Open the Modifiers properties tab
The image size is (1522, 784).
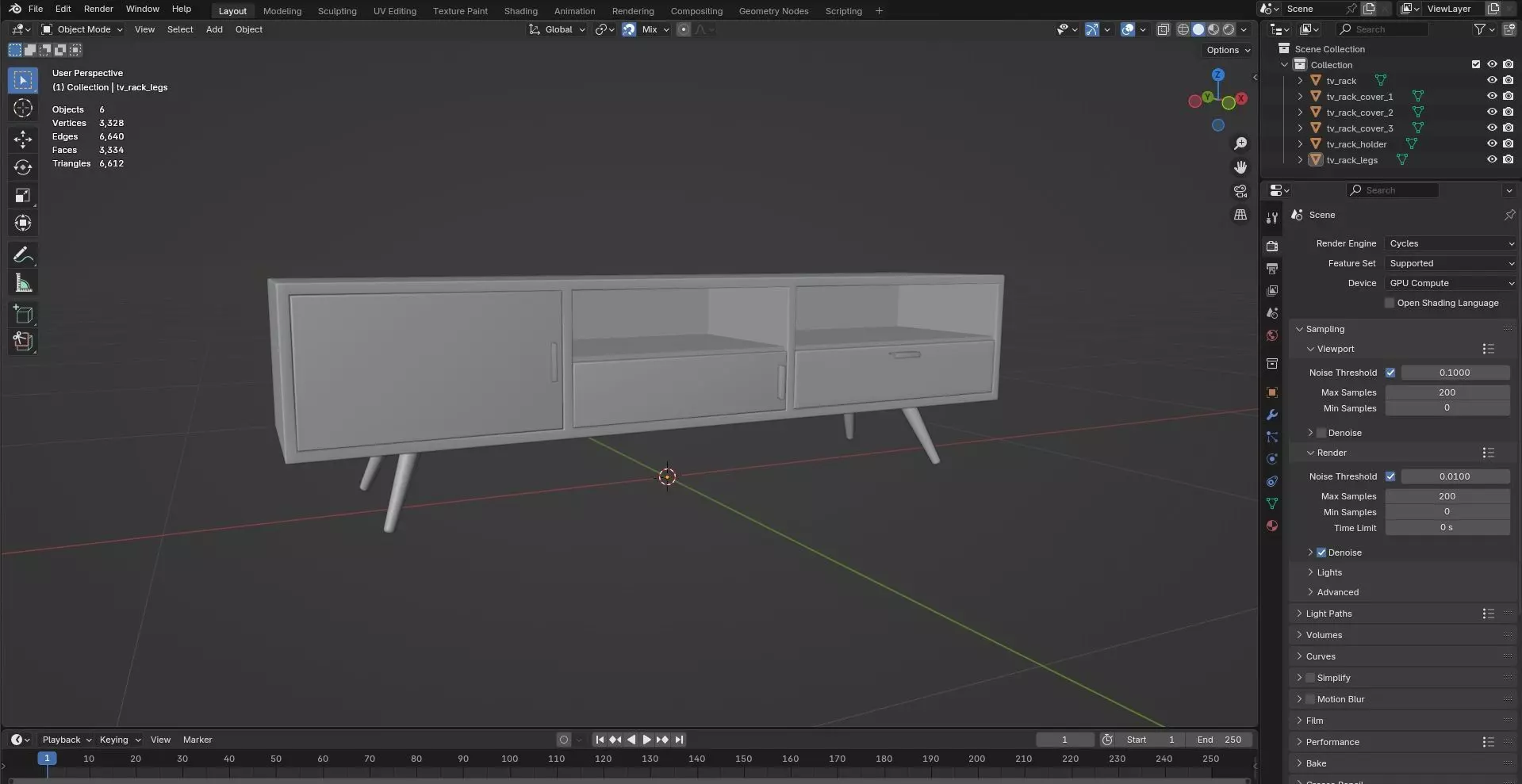point(1272,415)
